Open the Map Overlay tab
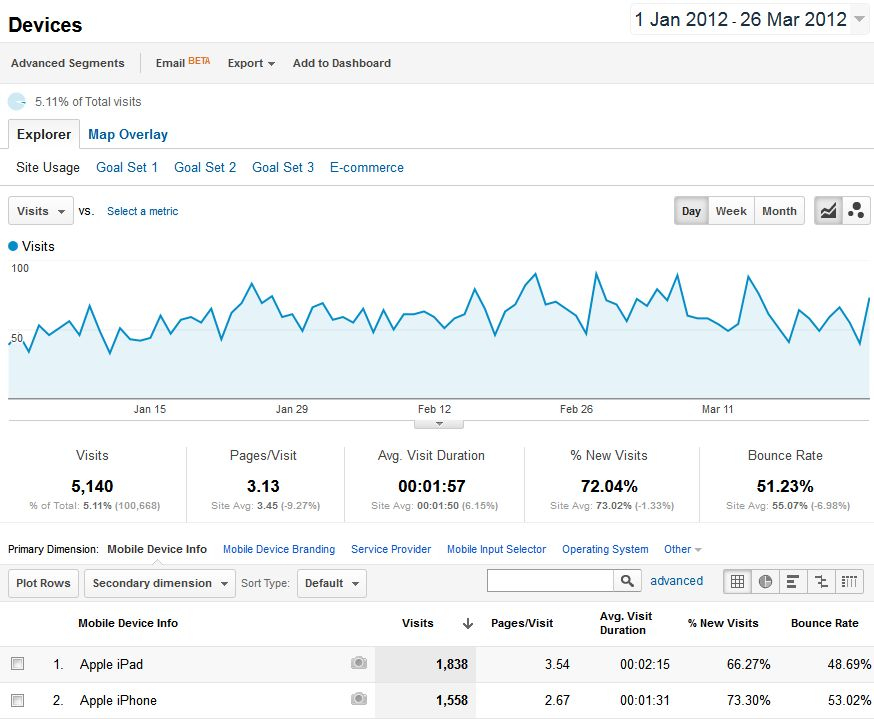The height and width of the screenshot is (719, 874). [128, 134]
